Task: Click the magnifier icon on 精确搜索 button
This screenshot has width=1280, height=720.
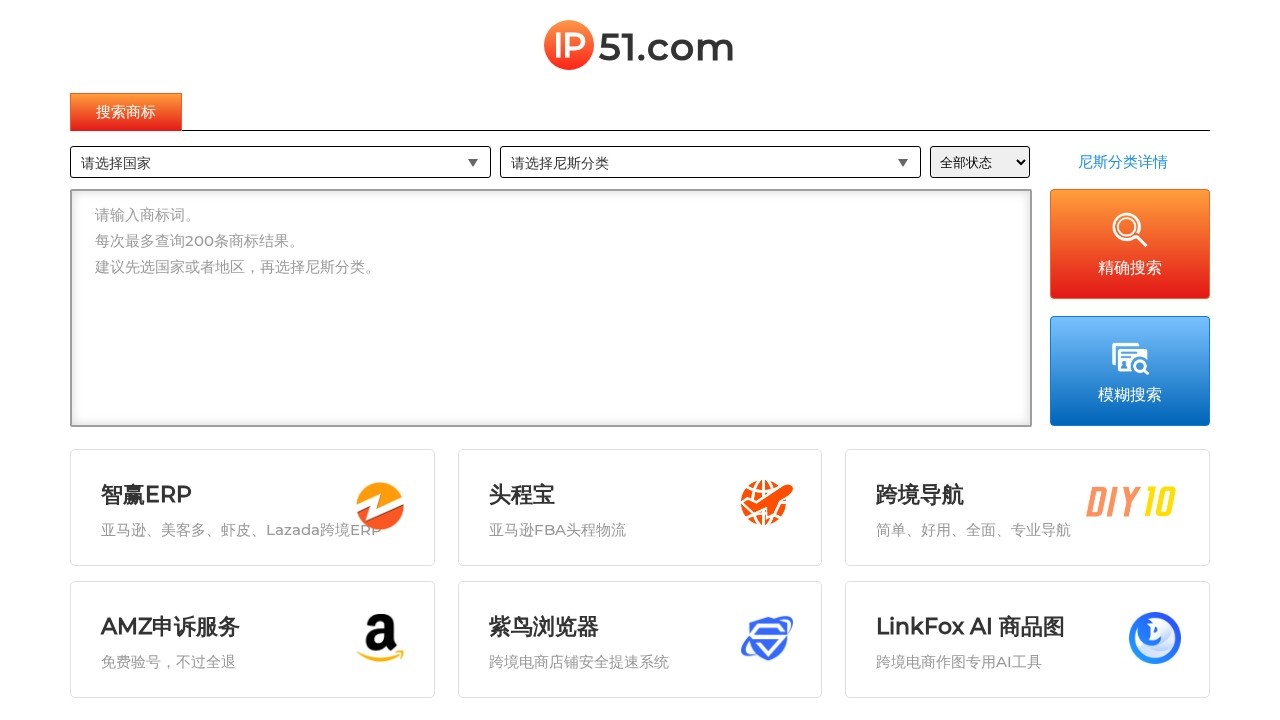Action: 1129,228
